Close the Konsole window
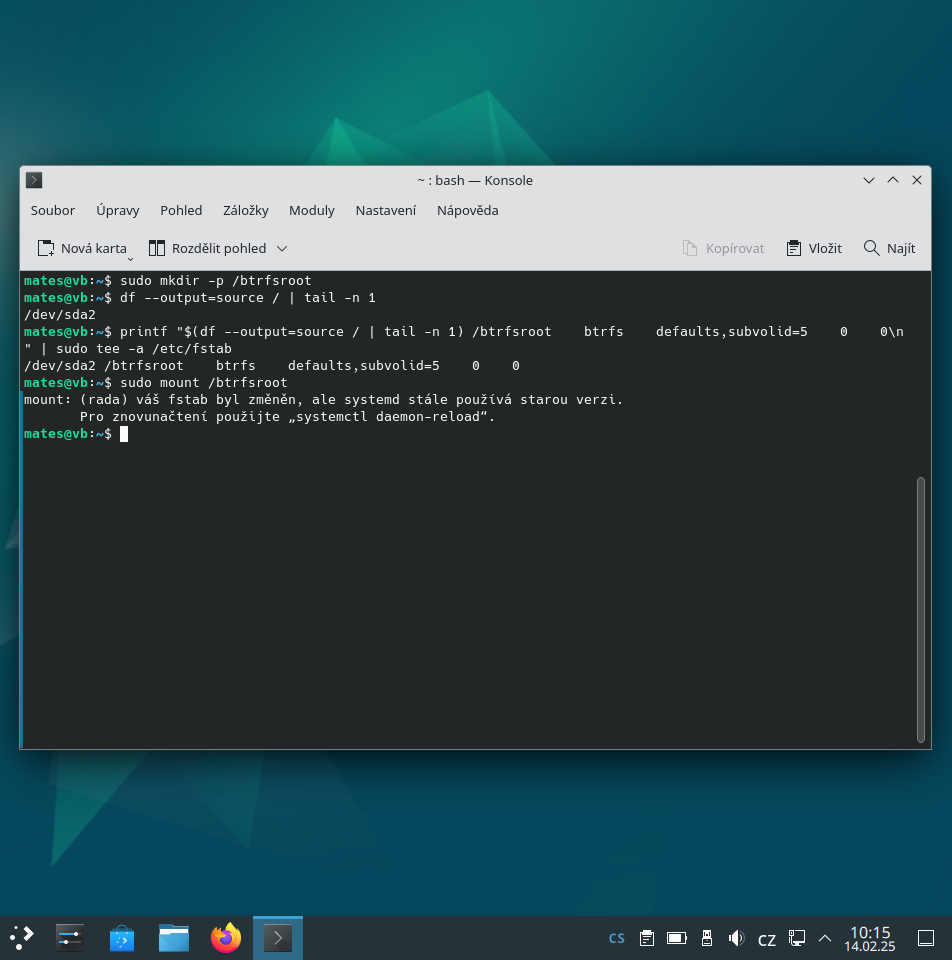 click(x=916, y=180)
